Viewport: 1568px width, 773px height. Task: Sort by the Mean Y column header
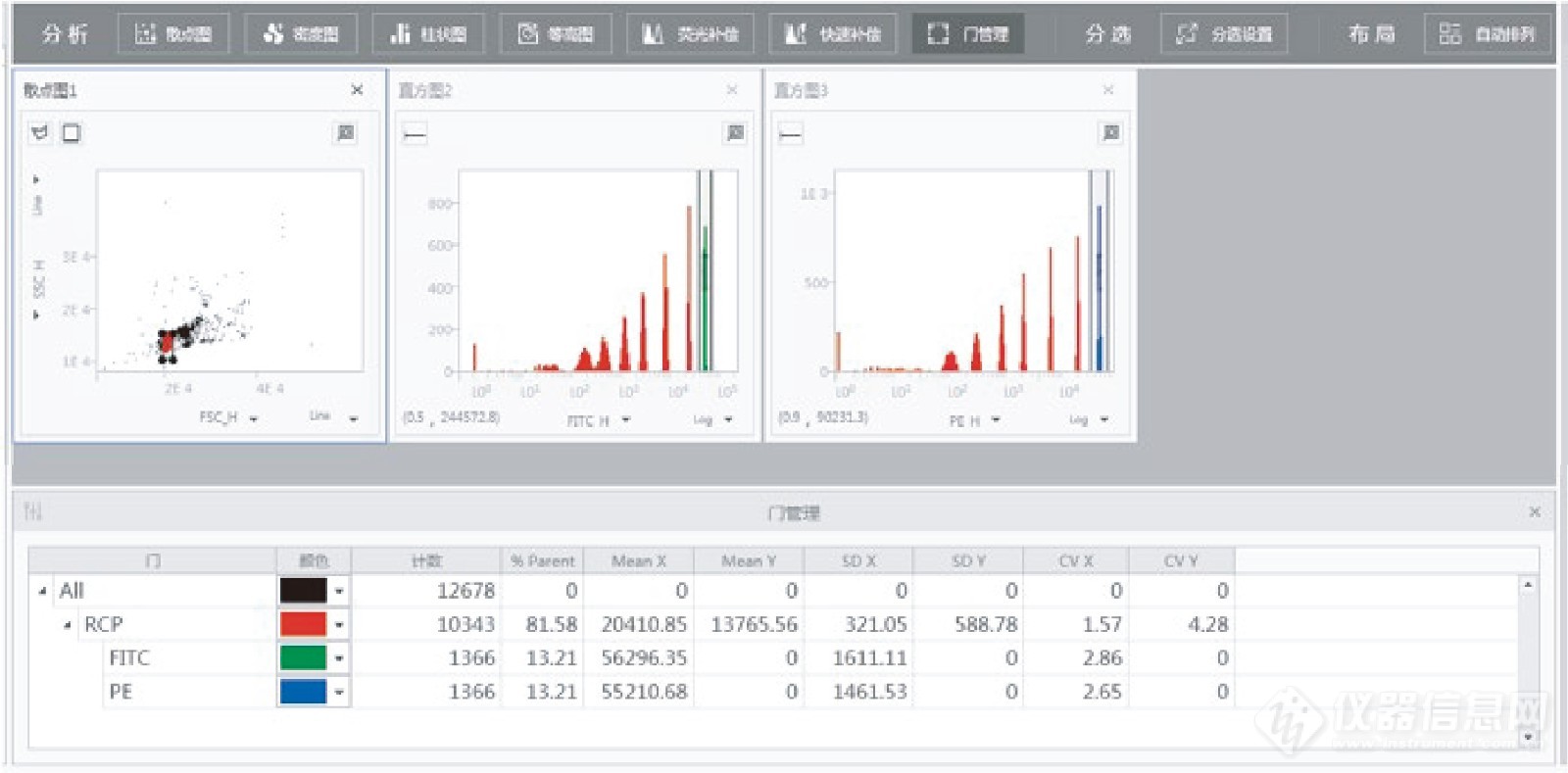(749, 560)
